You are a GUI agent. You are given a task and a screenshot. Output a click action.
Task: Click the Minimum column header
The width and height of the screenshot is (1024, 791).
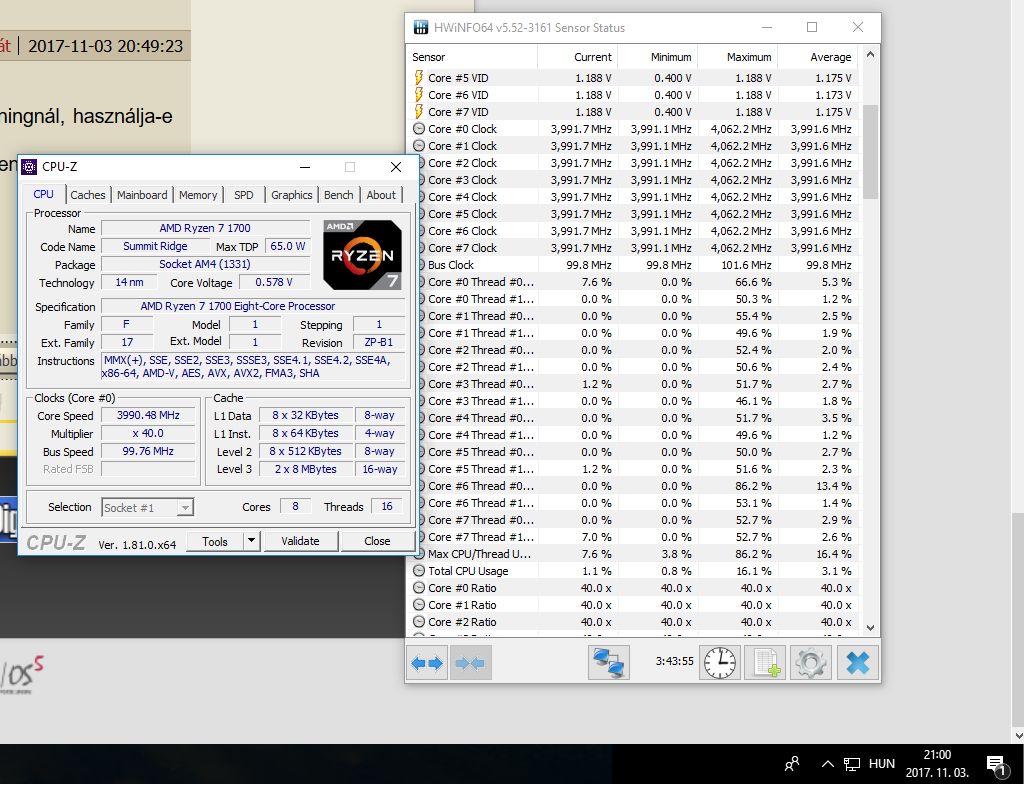(x=657, y=57)
